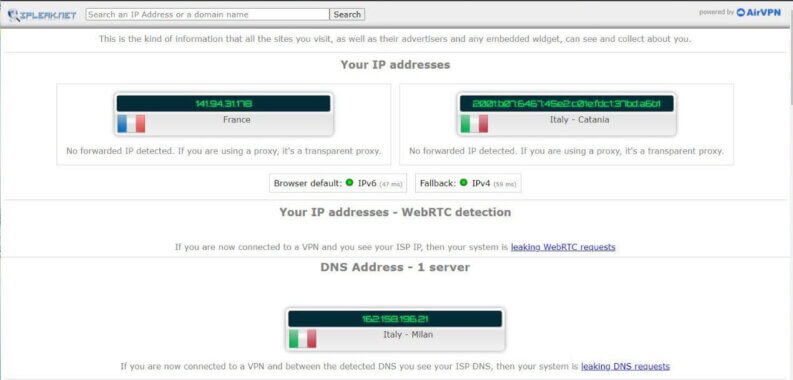The height and width of the screenshot is (380, 793).
Task: Click the green IPv4 fallback status indicator
Action: (464, 183)
